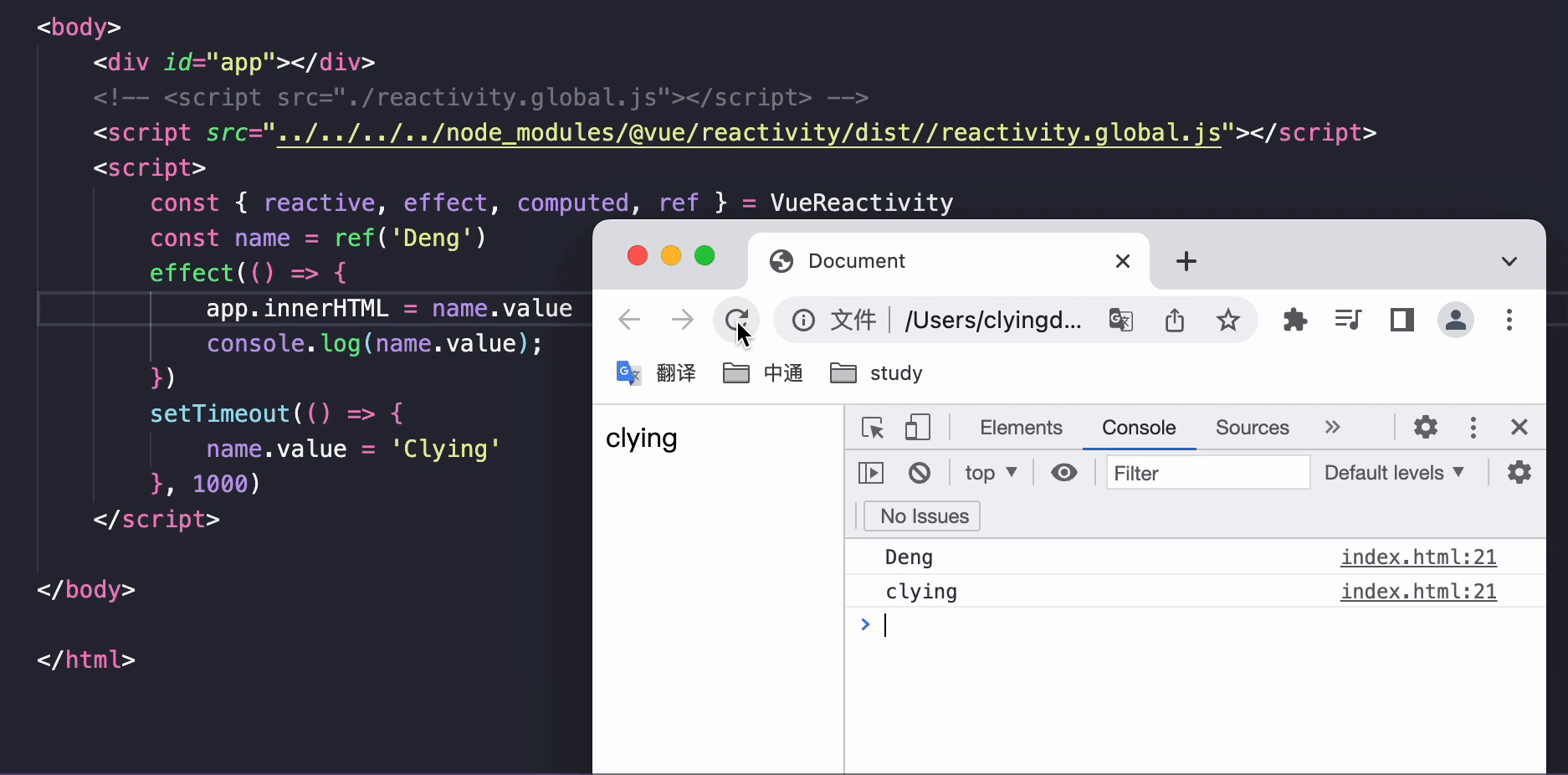Open the 翻译 bookmark
The height and width of the screenshot is (775, 1568).
(x=656, y=373)
